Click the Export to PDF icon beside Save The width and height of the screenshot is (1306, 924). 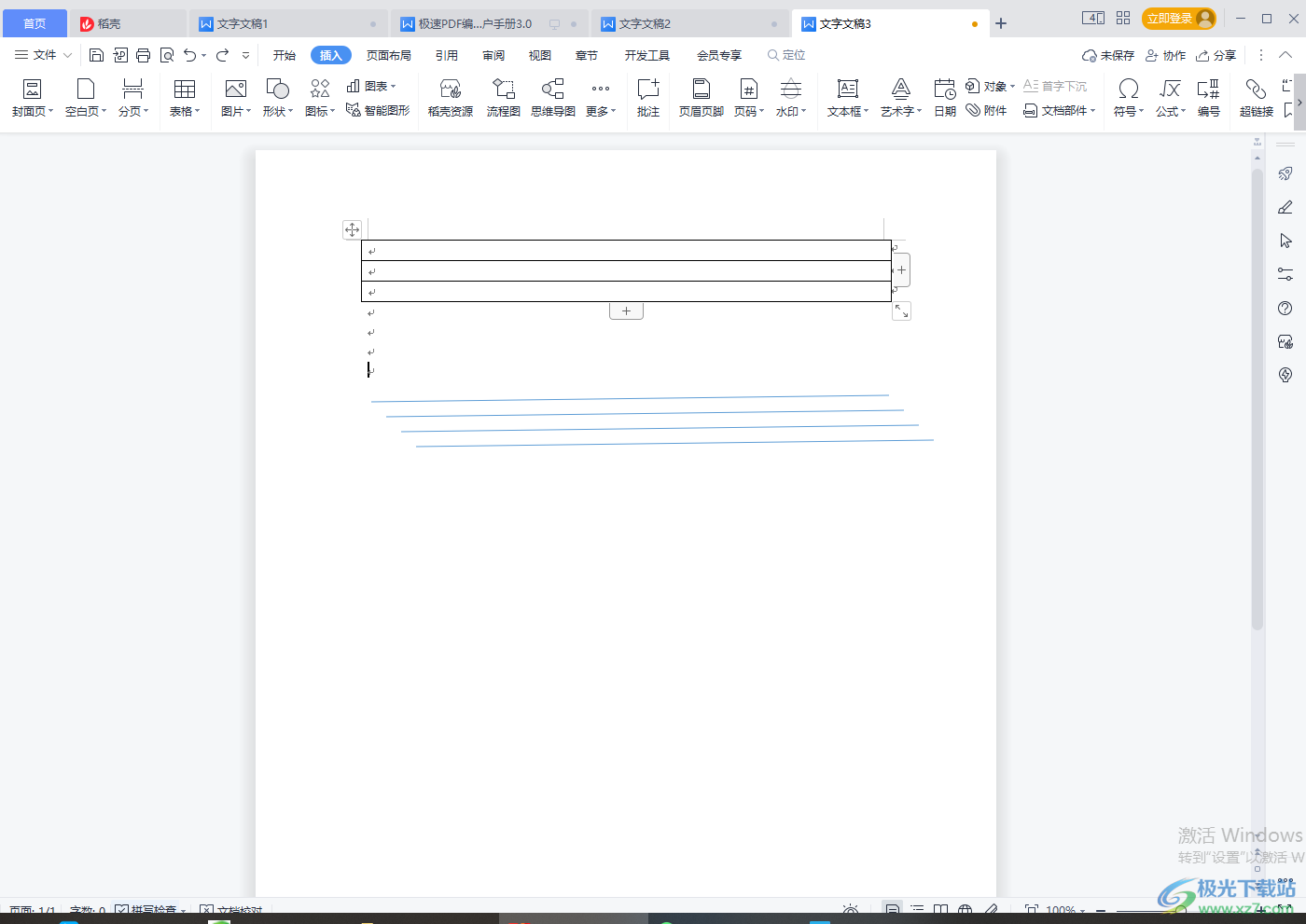[x=120, y=55]
